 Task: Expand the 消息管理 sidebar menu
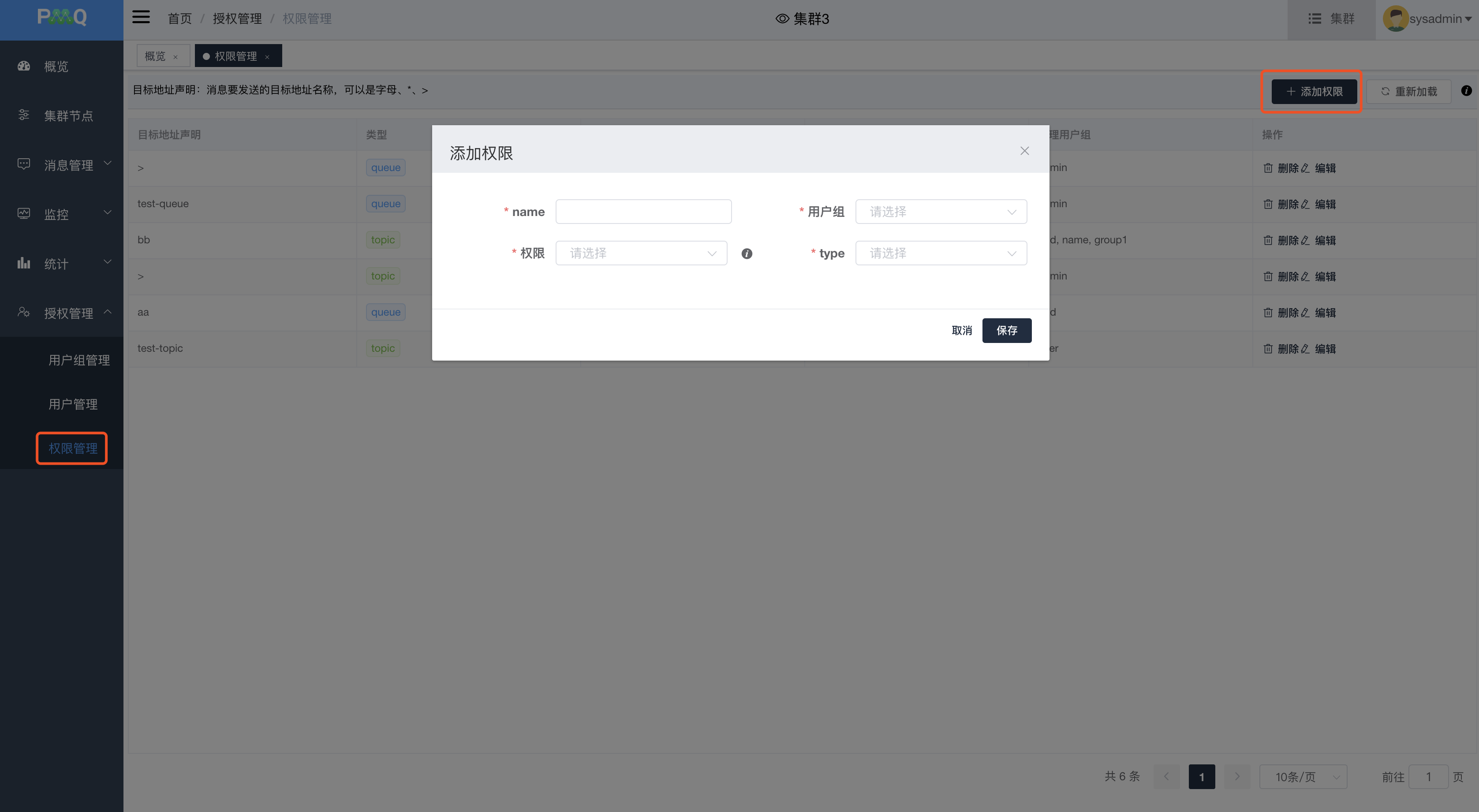point(68,165)
